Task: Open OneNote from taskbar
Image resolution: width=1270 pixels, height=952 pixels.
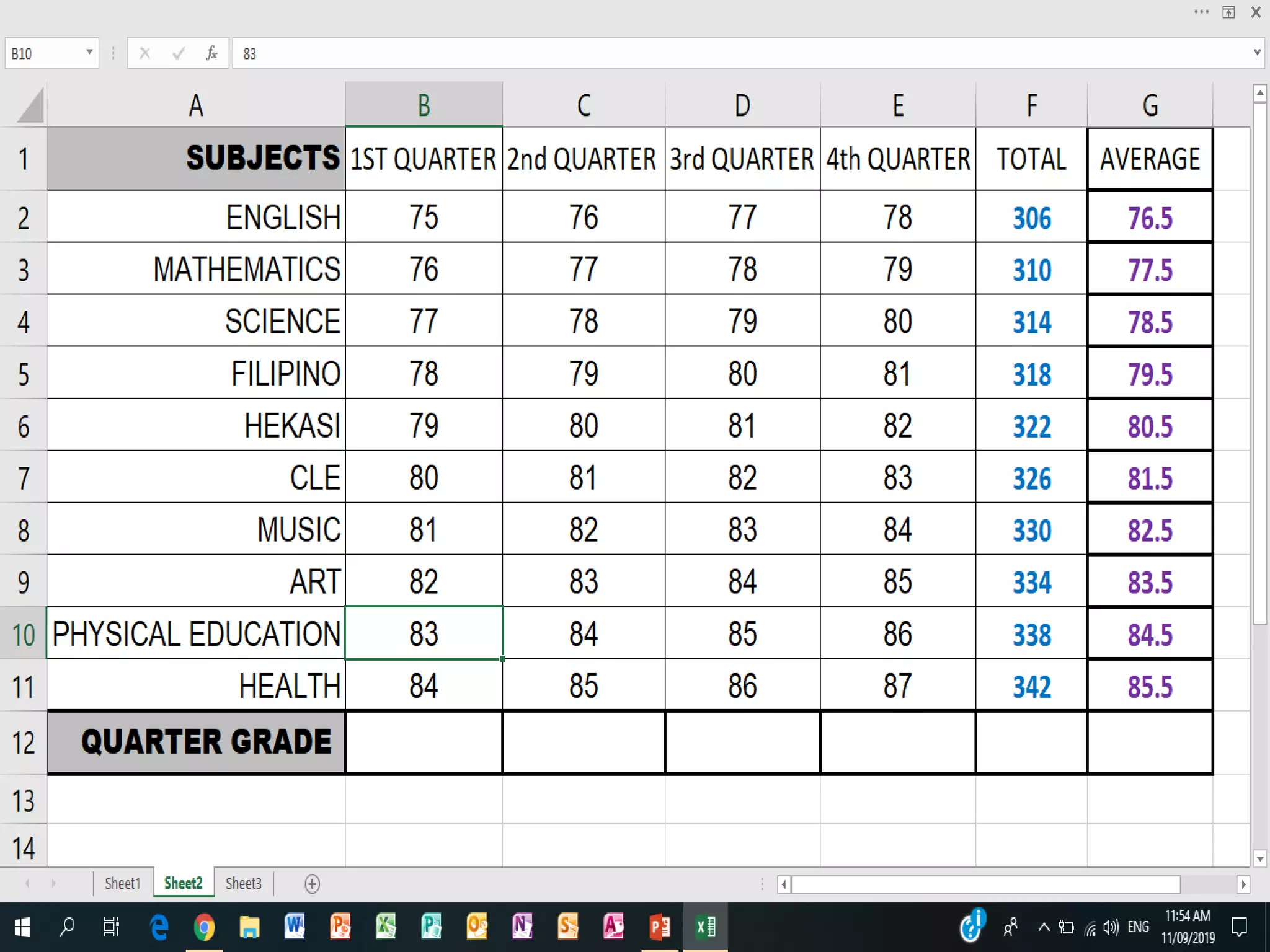Action: point(522,927)
